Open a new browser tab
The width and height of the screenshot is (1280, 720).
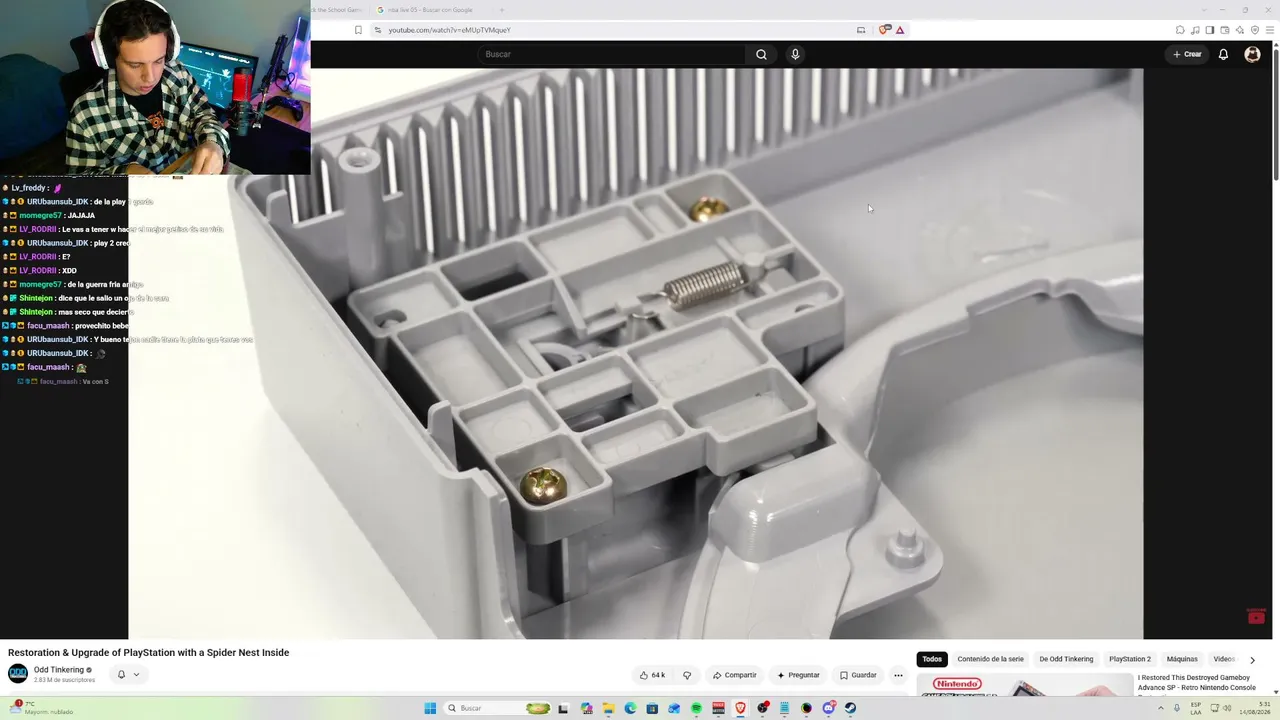click(502, 10)
